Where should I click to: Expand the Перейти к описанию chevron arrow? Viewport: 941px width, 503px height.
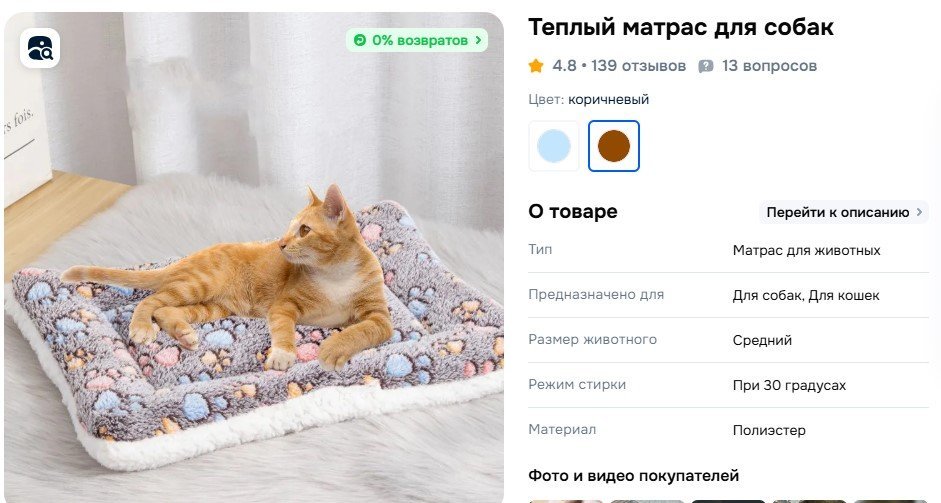919,212
